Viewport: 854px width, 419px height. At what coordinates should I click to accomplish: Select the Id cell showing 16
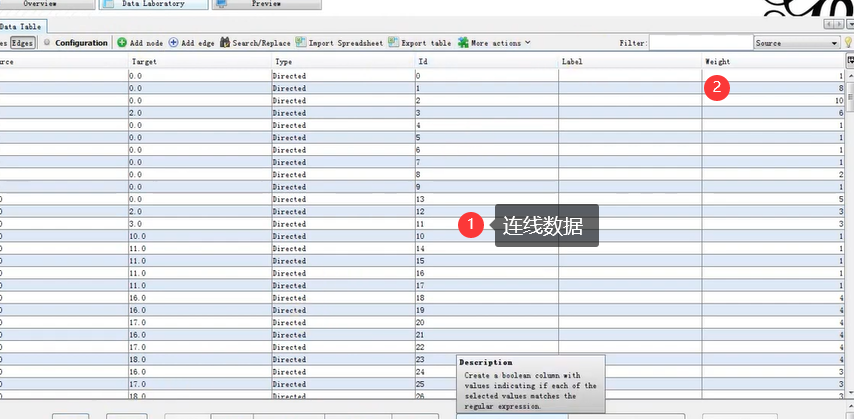486,274
